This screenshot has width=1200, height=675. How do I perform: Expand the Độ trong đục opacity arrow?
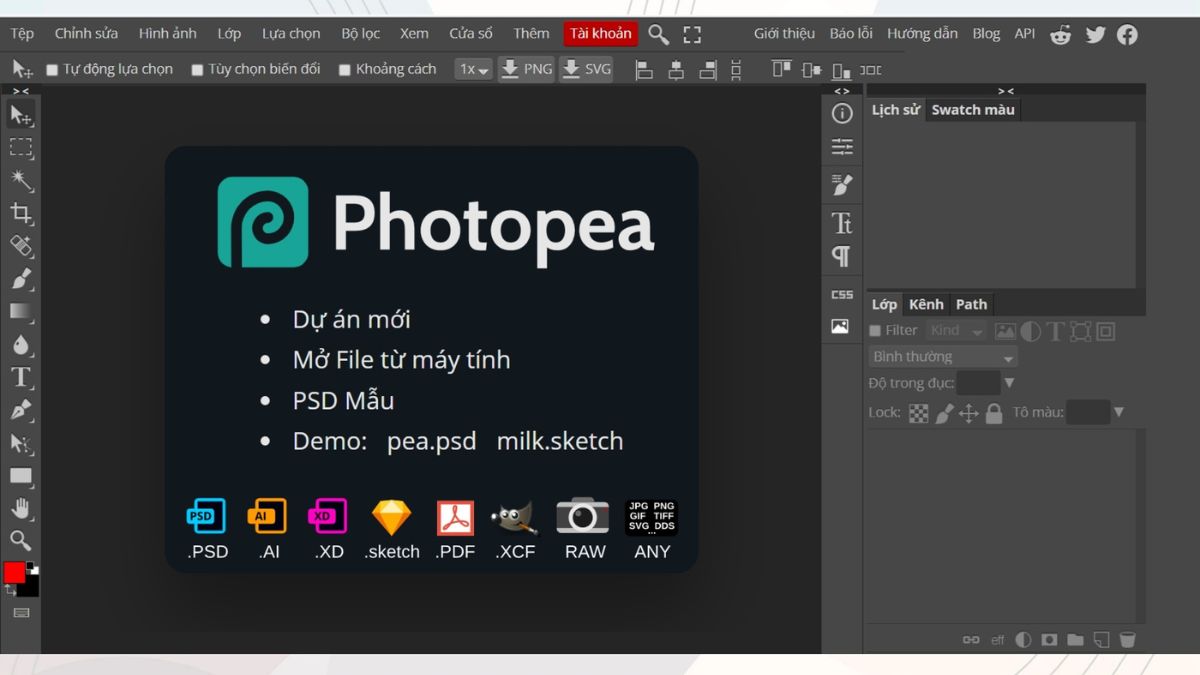pos(1009,383)
